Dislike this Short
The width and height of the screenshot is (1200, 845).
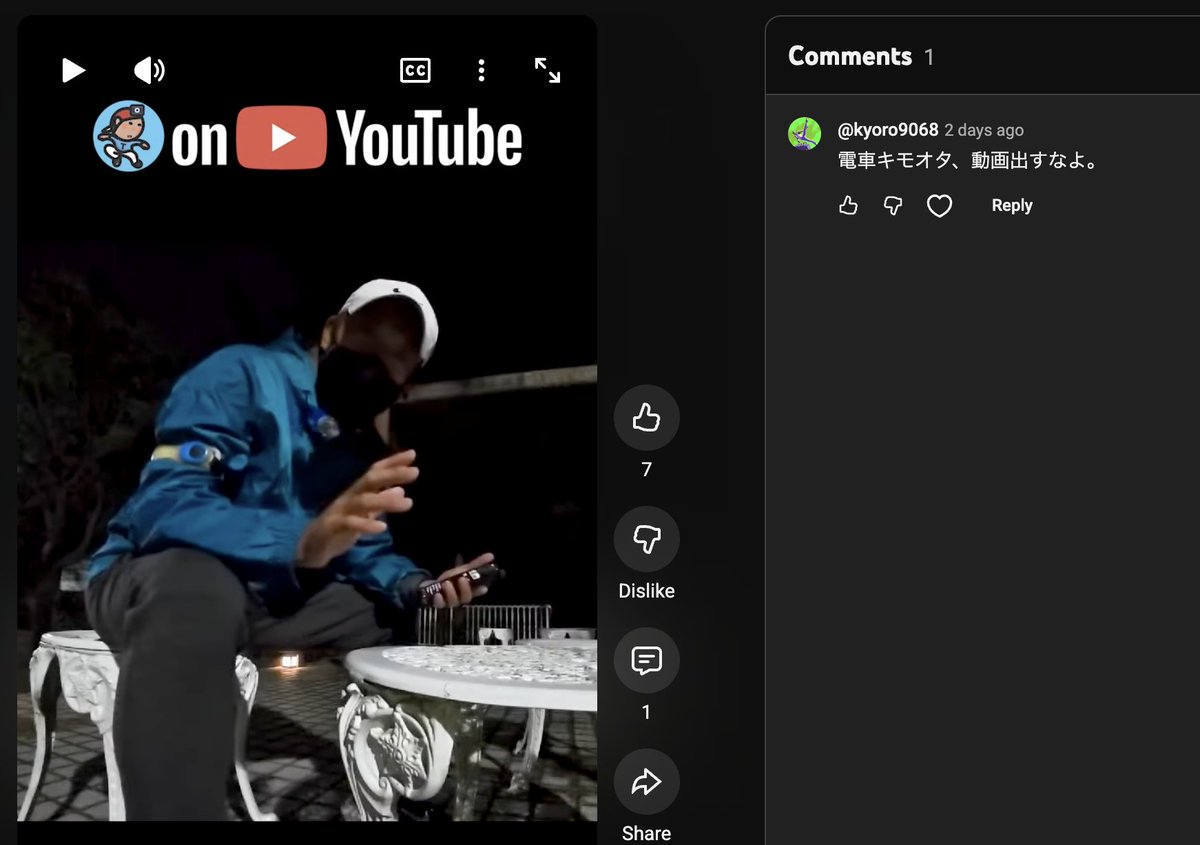tap(646, 540)
